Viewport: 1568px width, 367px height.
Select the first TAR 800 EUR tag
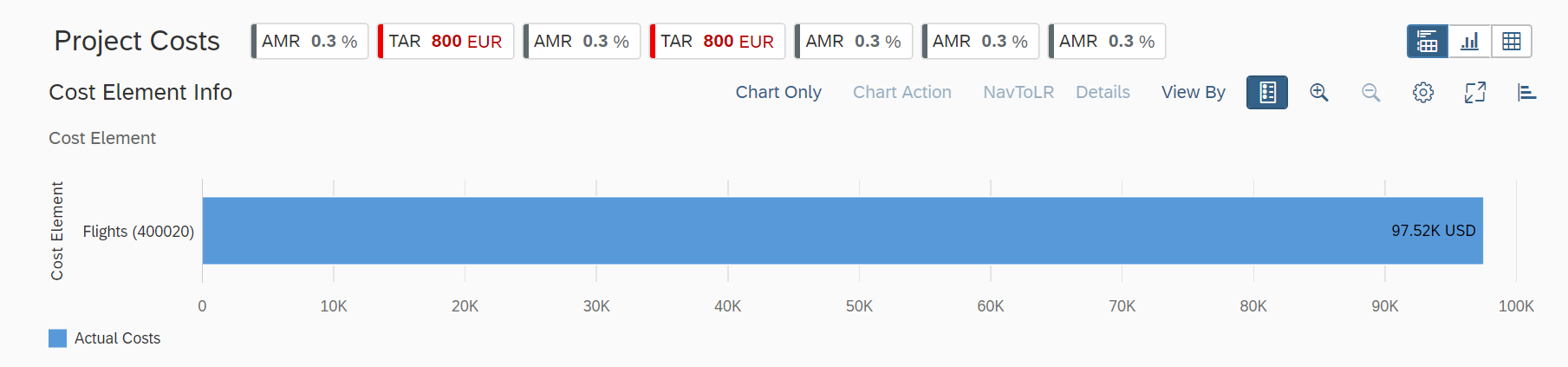(446, 42)
